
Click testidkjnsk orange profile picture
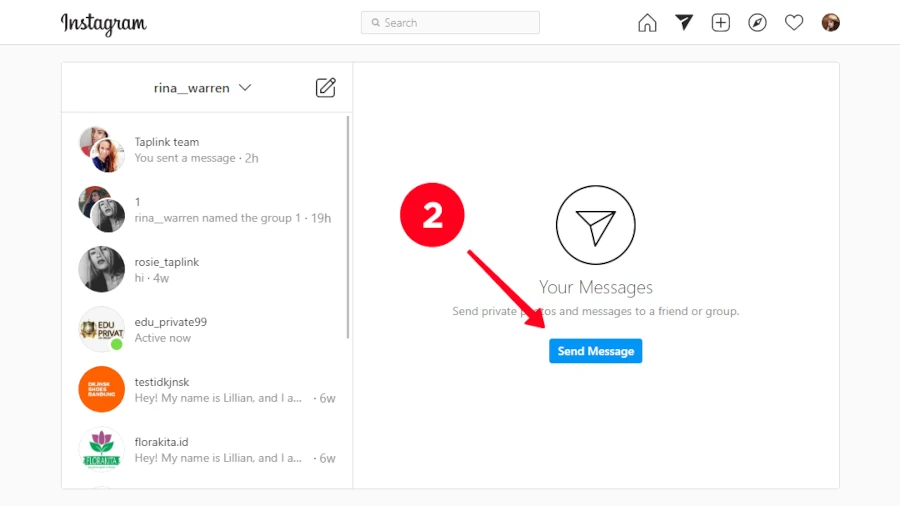102,389
